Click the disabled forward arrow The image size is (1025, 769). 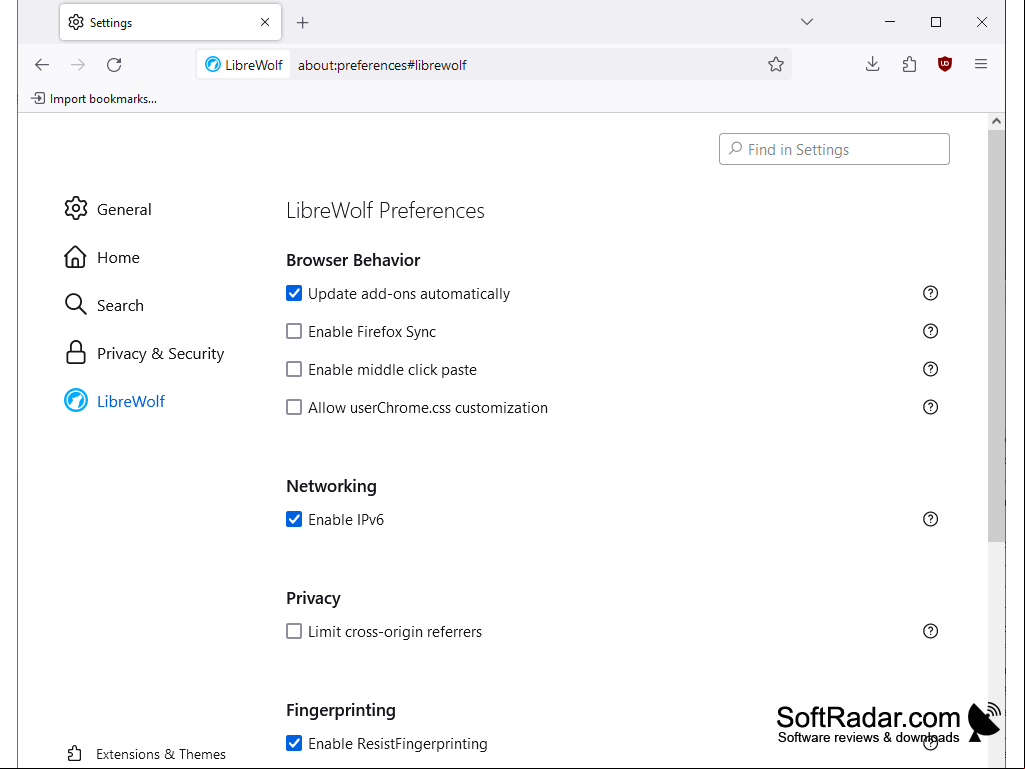78,65
